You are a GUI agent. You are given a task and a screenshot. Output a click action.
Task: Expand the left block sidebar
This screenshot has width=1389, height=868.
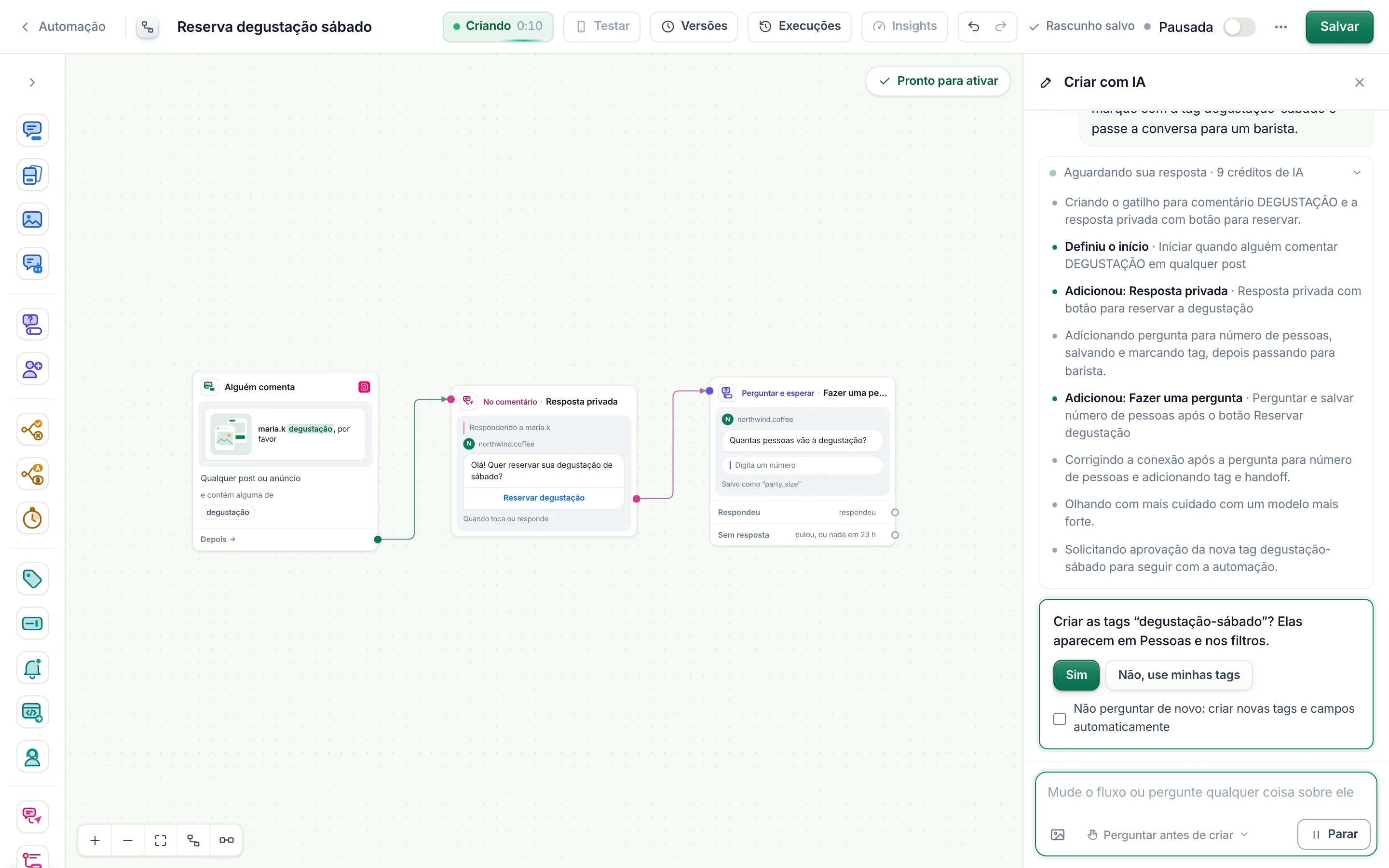click(x=32, y=82)
